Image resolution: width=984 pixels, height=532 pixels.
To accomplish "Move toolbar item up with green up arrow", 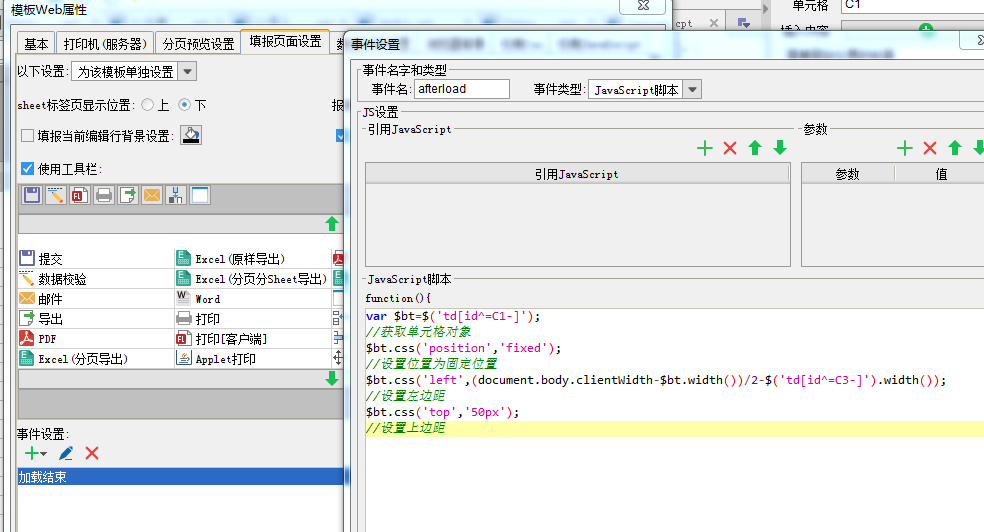I will click(332, 224).
